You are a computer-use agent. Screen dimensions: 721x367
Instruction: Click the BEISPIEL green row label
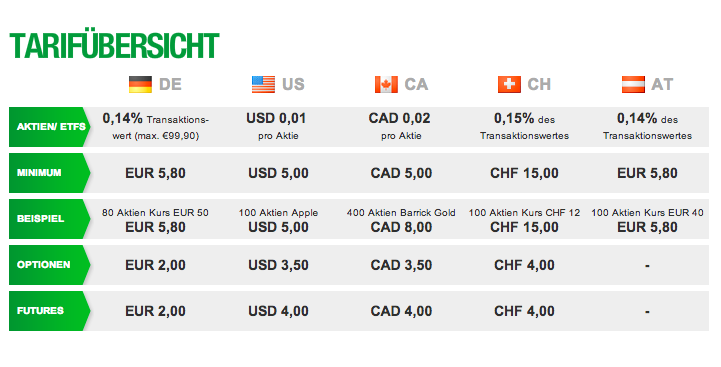tap(50, 219)
